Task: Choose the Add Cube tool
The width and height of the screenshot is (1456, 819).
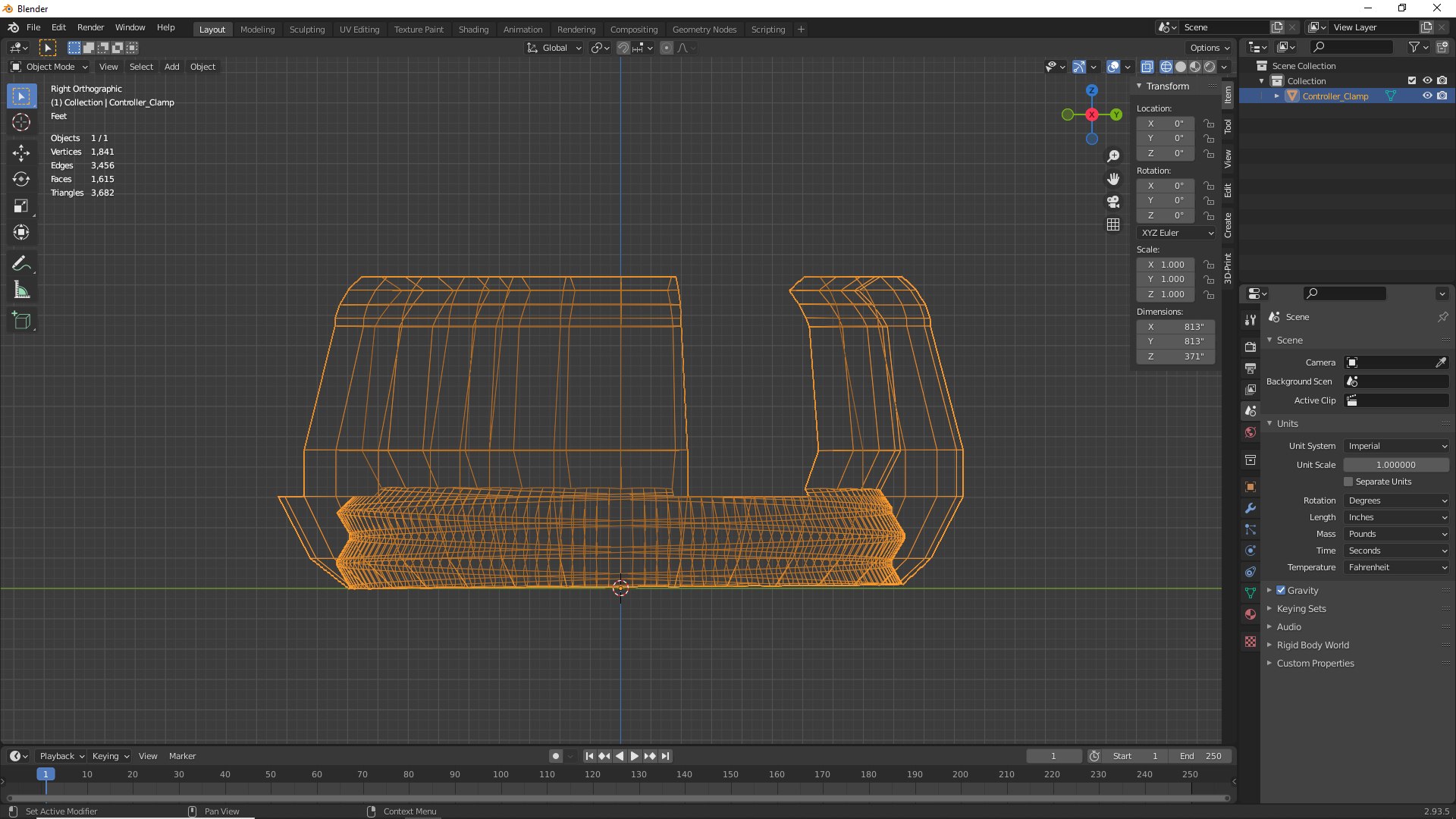Action: point(21,321)
